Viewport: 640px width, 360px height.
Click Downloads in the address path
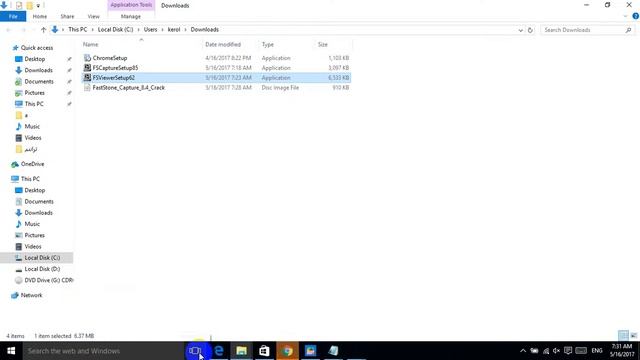coord(204,29)
